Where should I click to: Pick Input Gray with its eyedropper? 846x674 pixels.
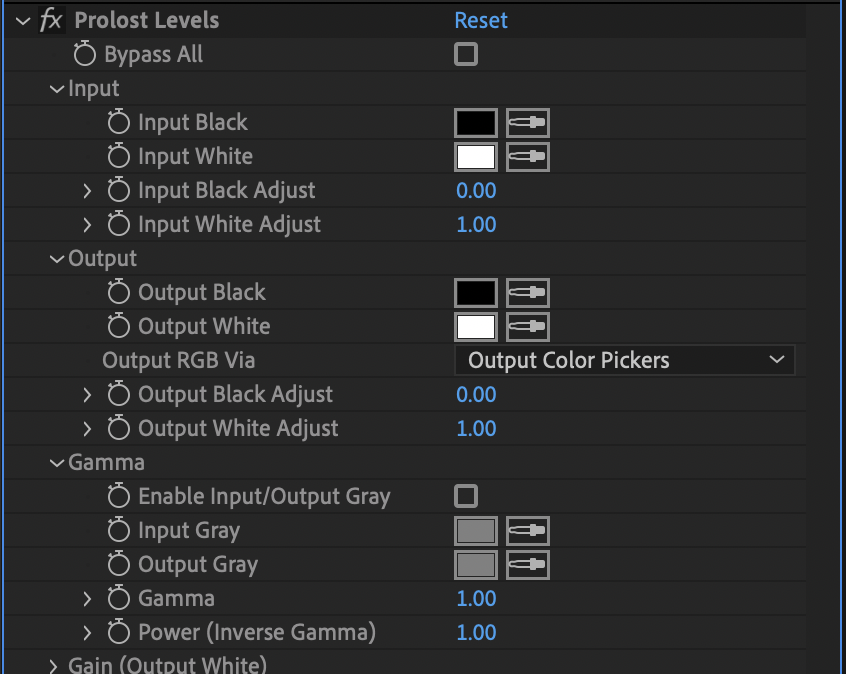[528, 530]
